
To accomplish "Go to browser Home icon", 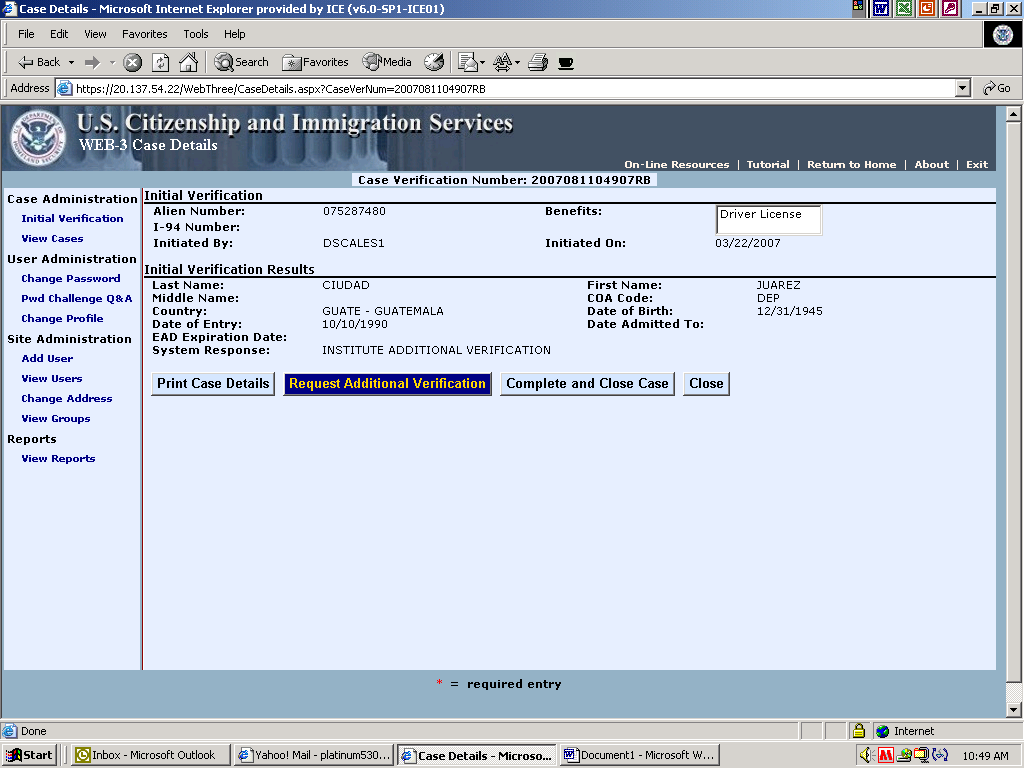I will click(188, 62).
